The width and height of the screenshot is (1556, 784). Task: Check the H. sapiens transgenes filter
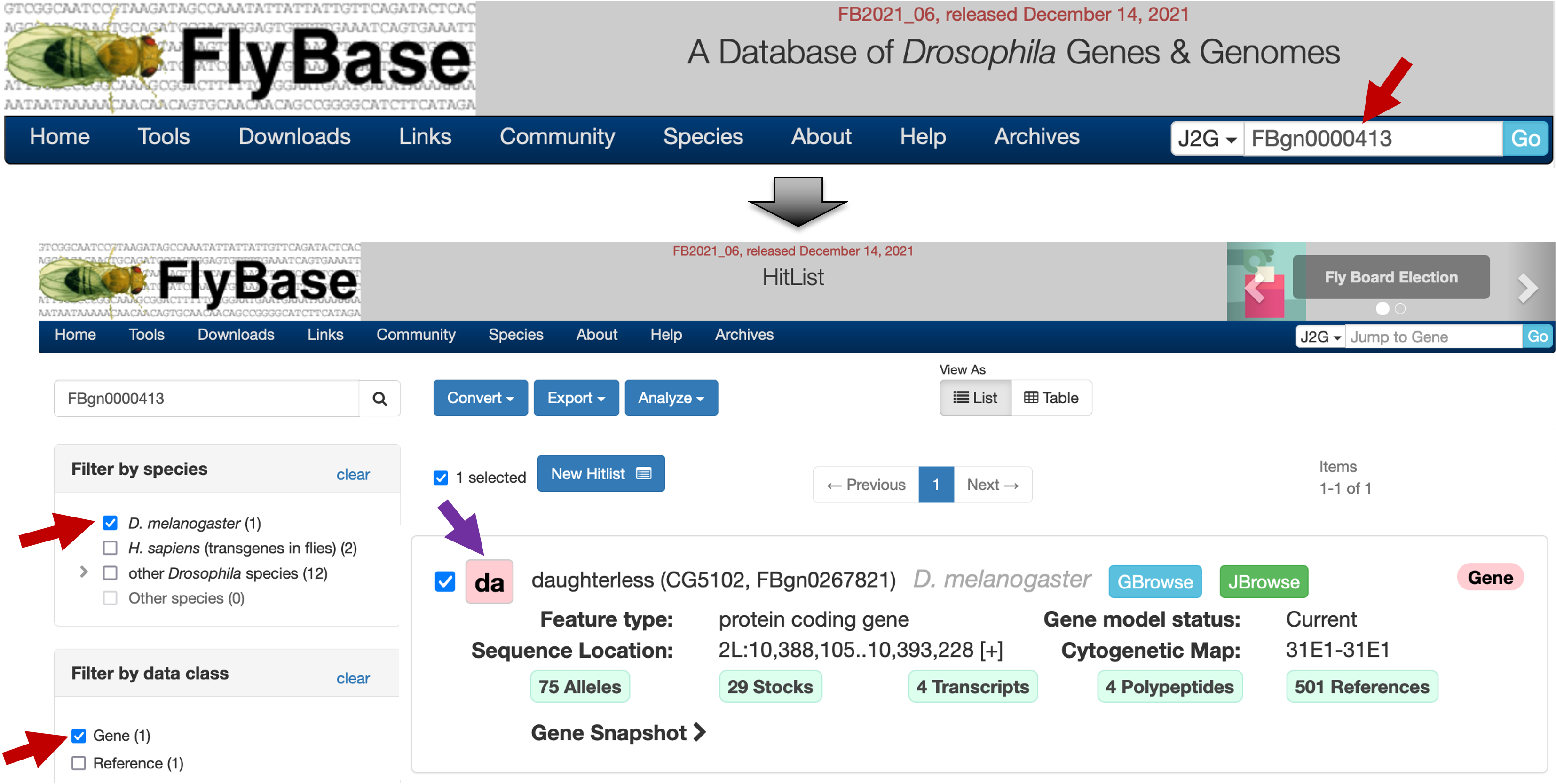[x=110, y=548]
